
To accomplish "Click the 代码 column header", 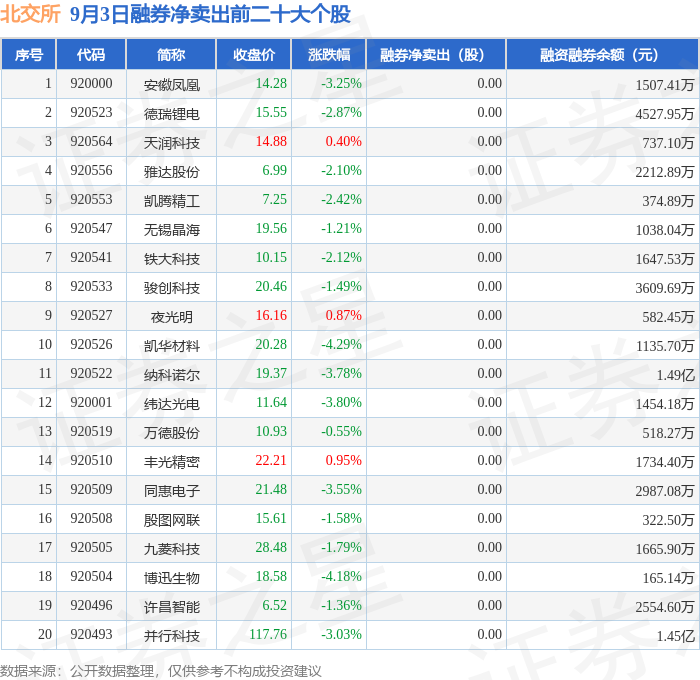I will point(91,55).
